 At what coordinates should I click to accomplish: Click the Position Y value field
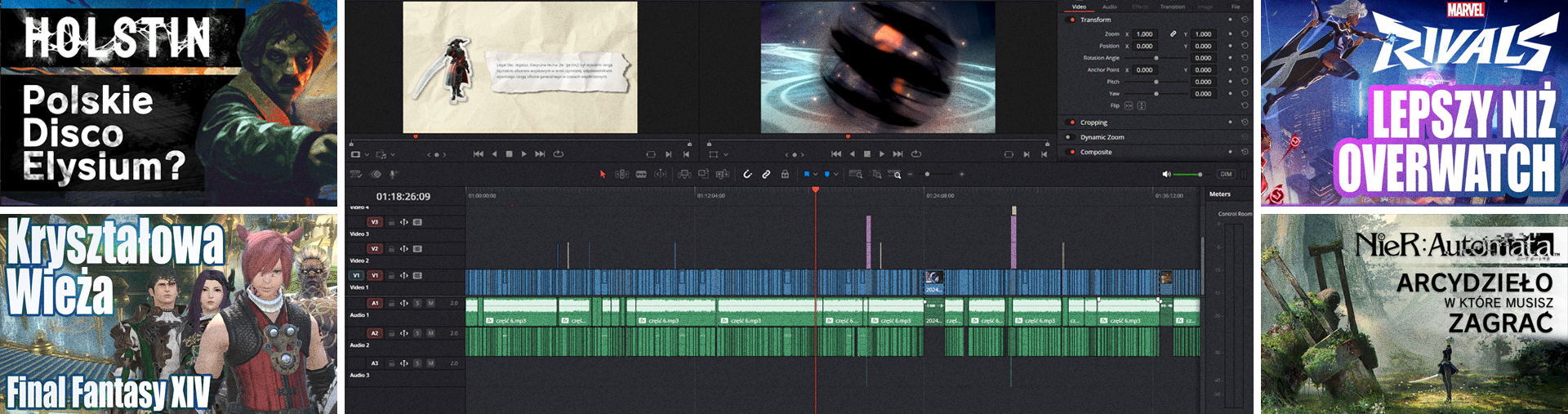(1205, 47)
